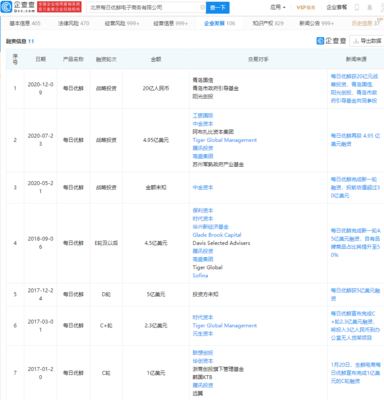Image resolution: width=384 pixels, height=400 pixels.
Task: Open the mobile phone icon in header
Action: pos(357,7)
